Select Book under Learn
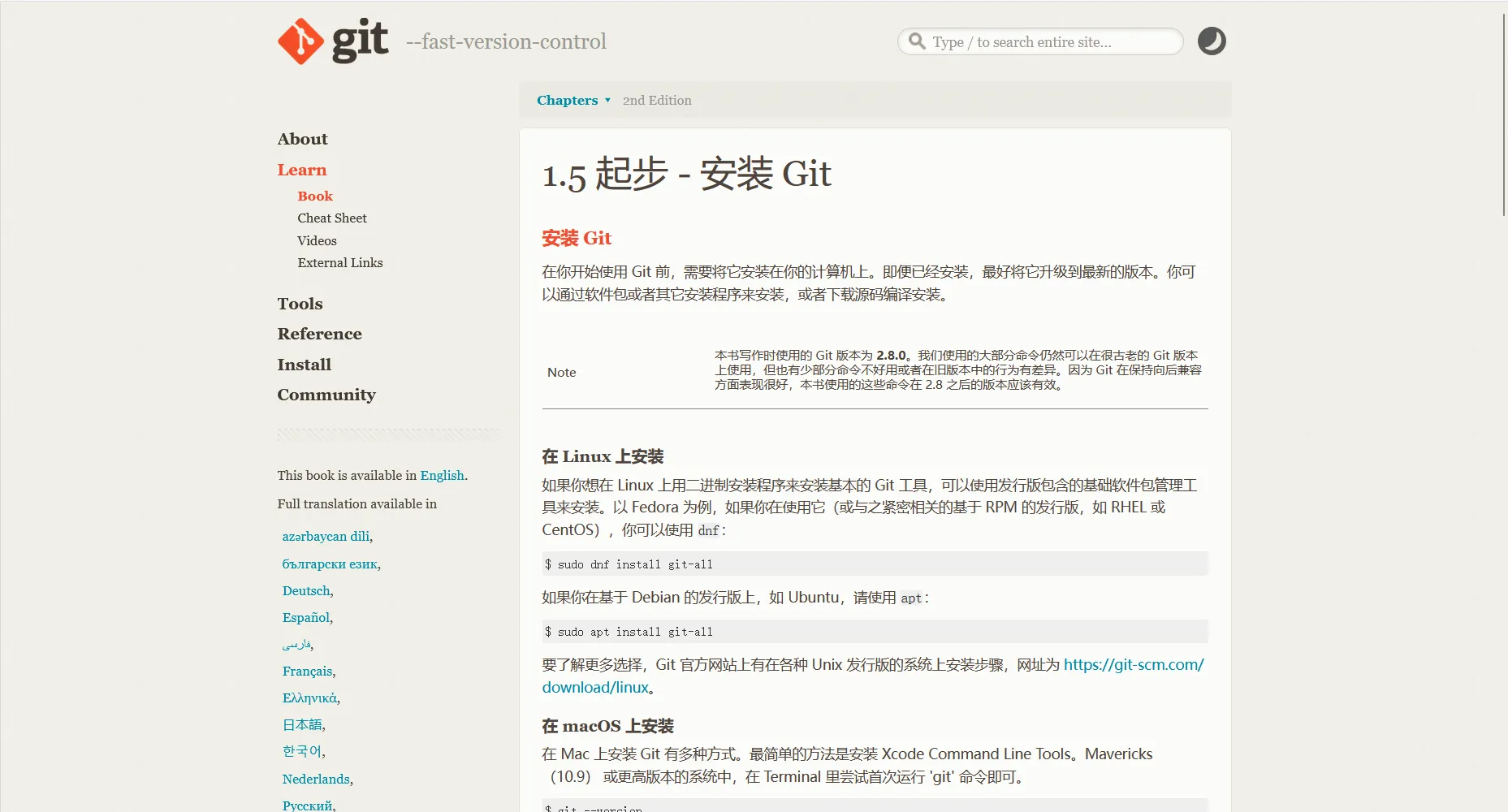The image size is (1508, 812). 315,196
